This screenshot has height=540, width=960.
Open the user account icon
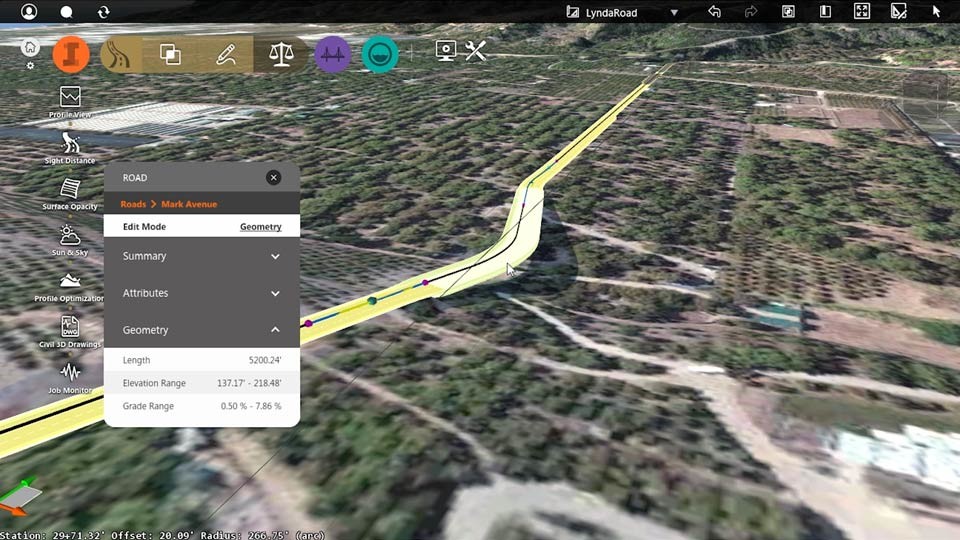coord(29,12)
